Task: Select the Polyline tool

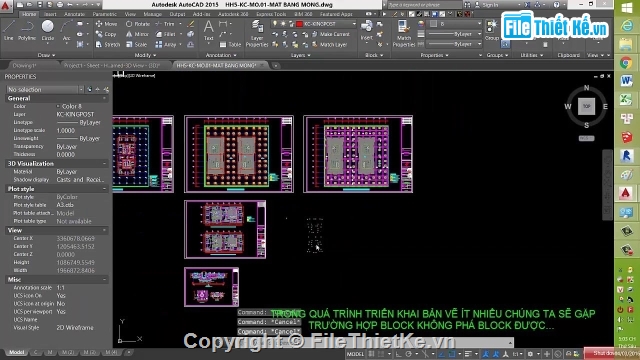Action: 27,30
